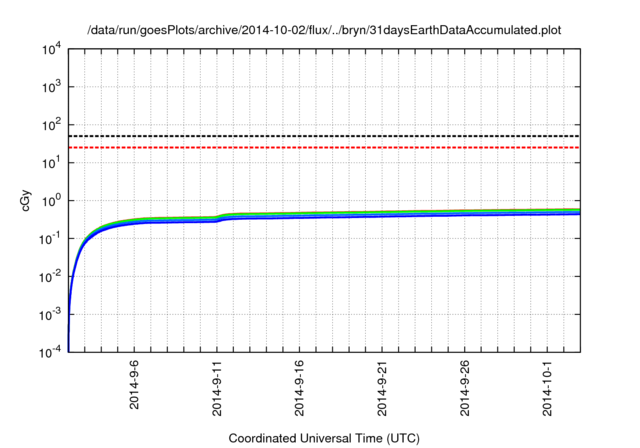Click the 2014-9-21 date tick label
This screenshot has width=640, height=448.
click(382, 388)
